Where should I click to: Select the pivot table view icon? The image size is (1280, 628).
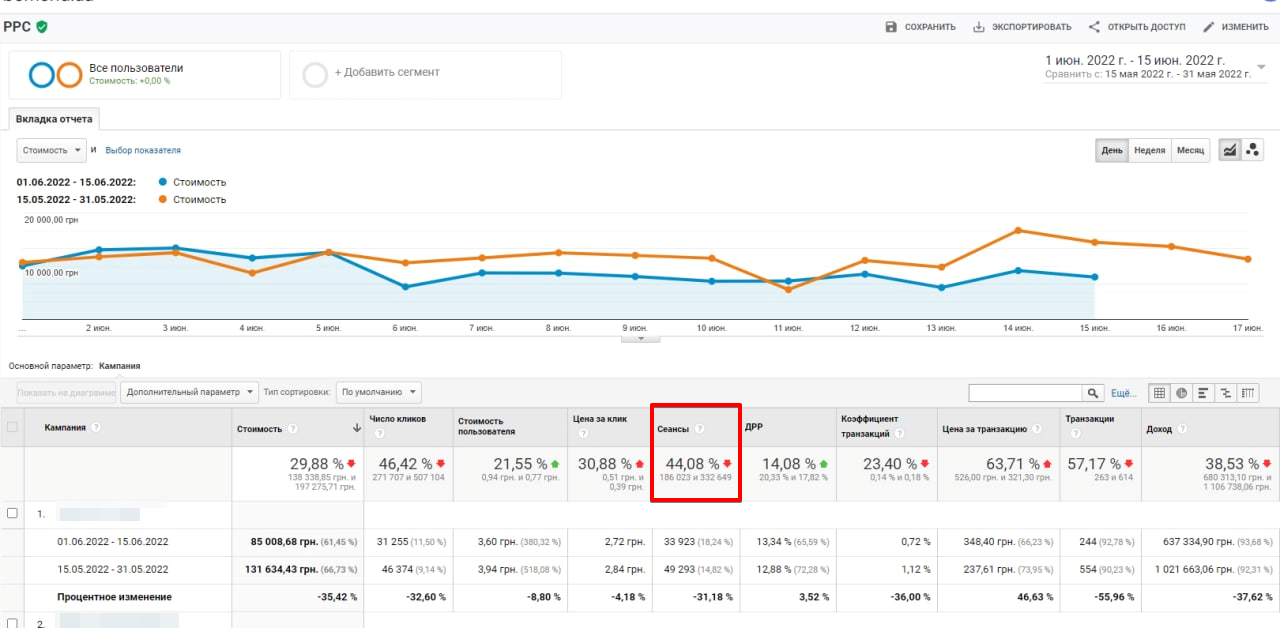[1249, 393]
